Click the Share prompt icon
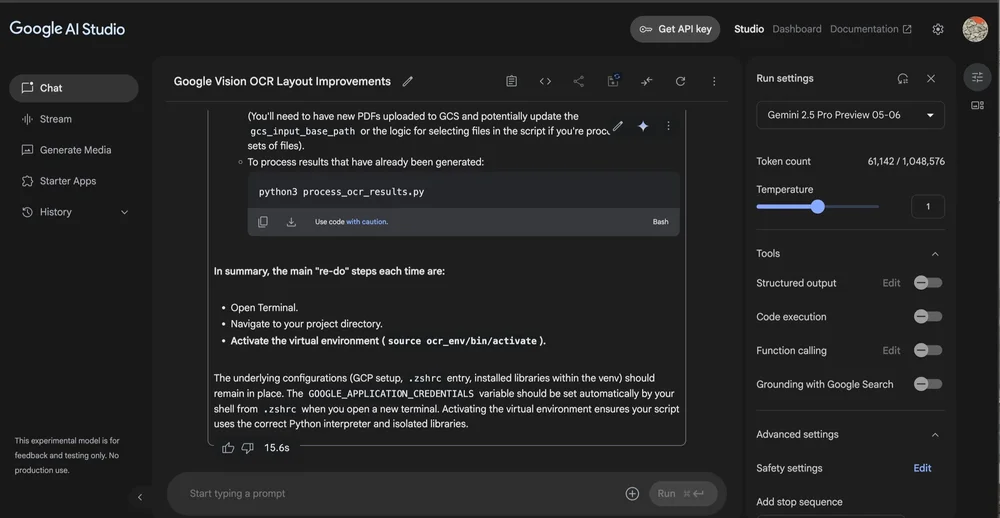The image size is (1000, 518). 579,81
